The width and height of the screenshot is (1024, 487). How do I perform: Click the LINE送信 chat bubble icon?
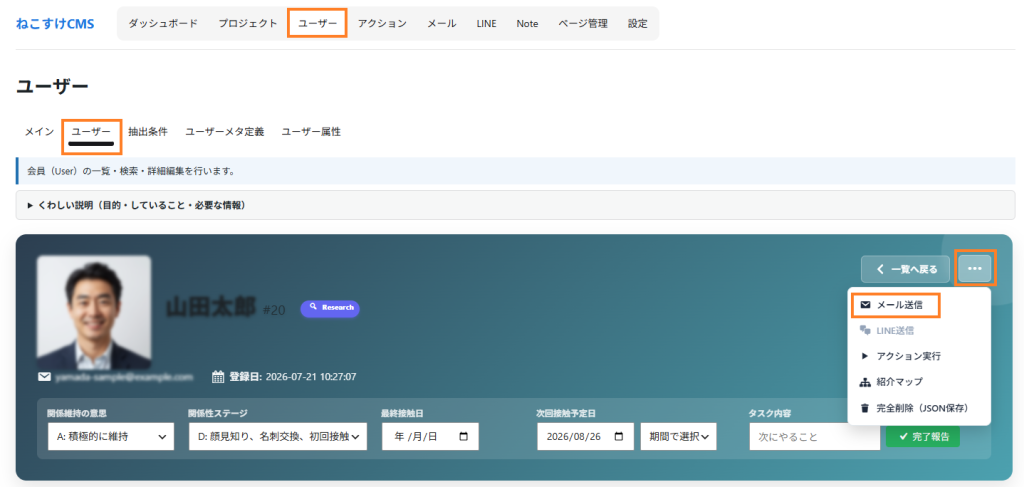[x=865, y=330]
